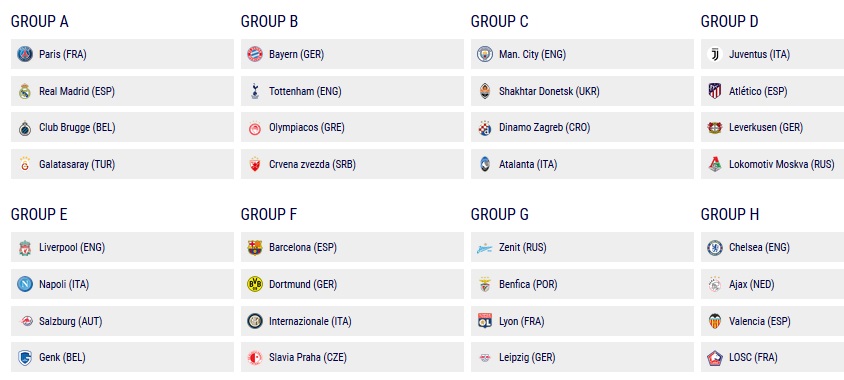844x380 pixels.
Task: Click the Tottenham cockerel crest icon
Action: (x=255, y=91)
